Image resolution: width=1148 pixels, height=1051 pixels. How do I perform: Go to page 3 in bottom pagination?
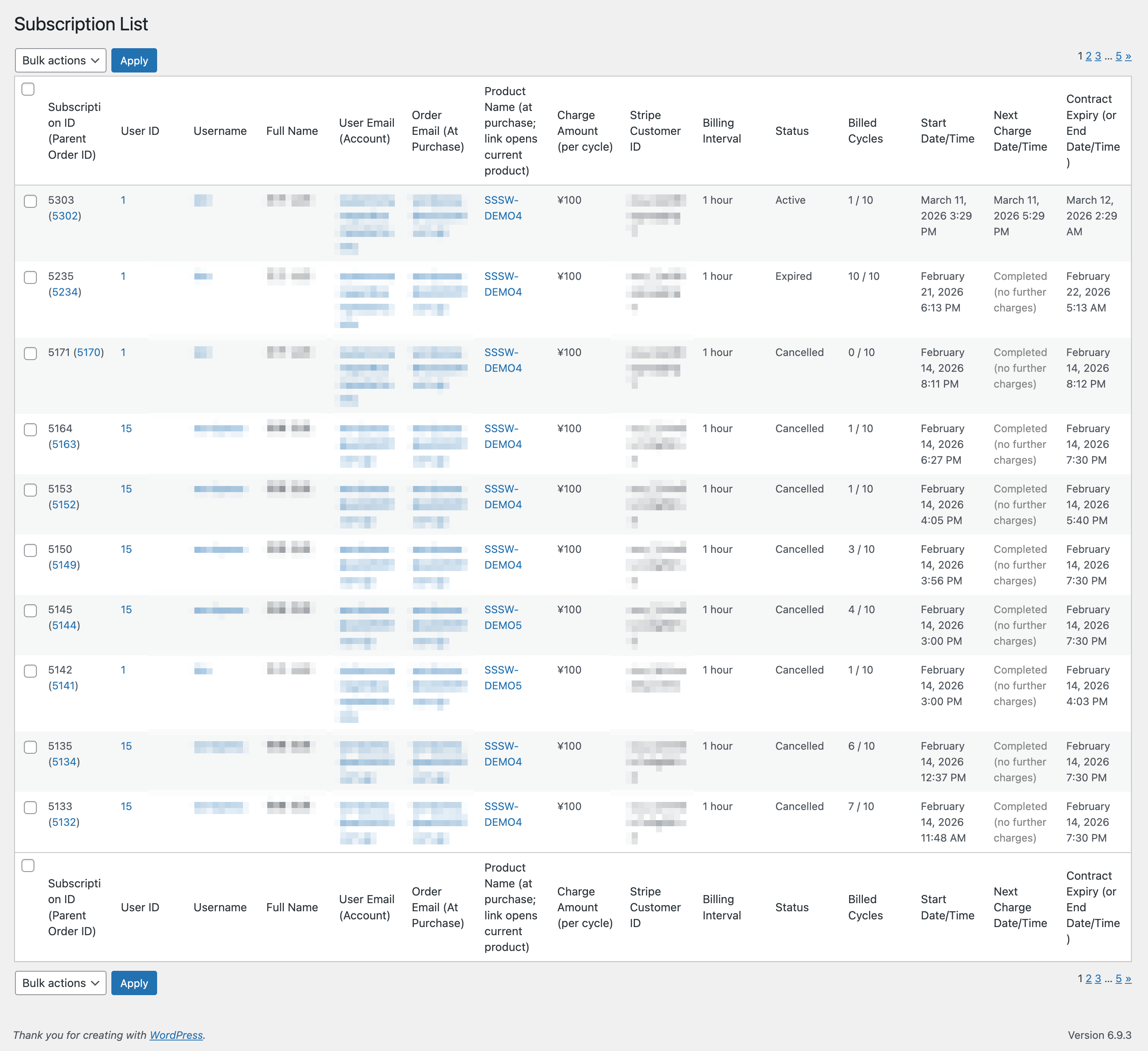[x=1098, y=978]
